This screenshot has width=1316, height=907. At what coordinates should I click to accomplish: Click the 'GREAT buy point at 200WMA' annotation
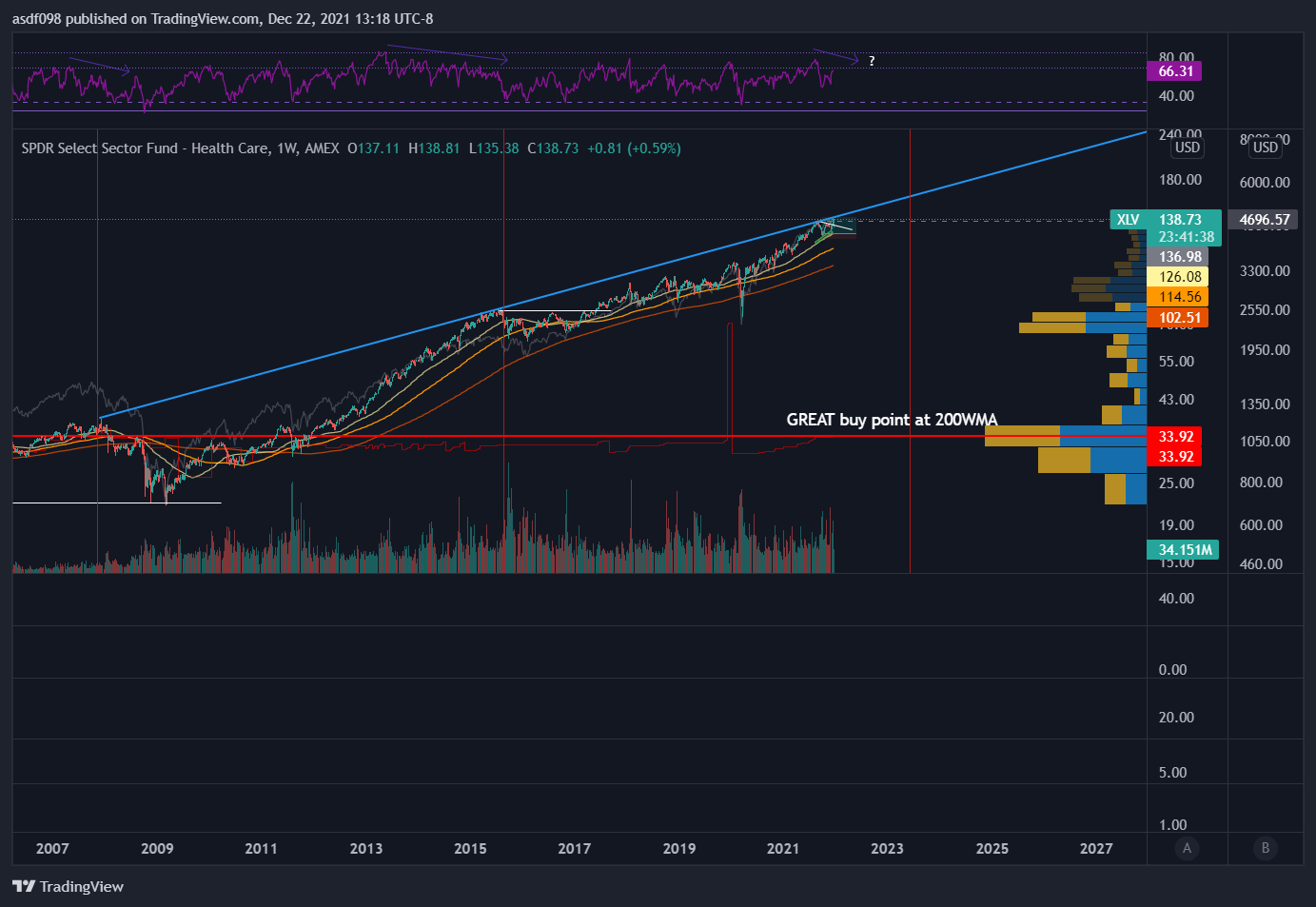point(892,420)
